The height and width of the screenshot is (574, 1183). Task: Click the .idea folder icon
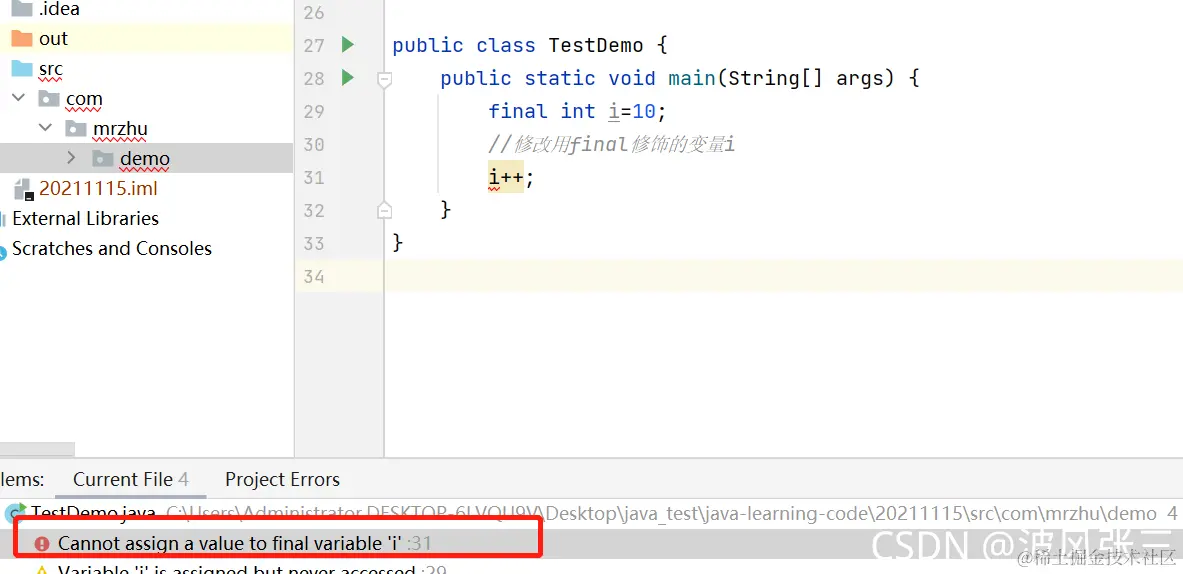point(22,9)
